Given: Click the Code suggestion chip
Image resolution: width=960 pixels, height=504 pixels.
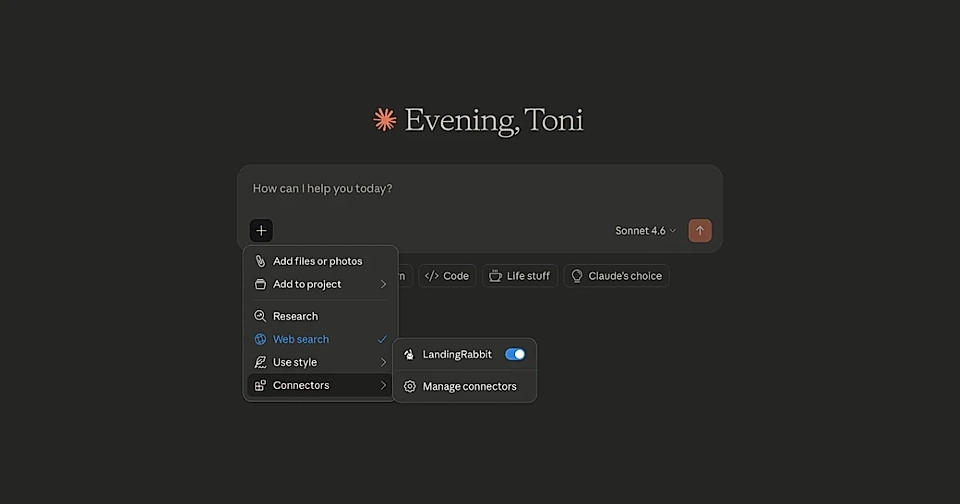Looking at the screenshot, I should point(447,276).
